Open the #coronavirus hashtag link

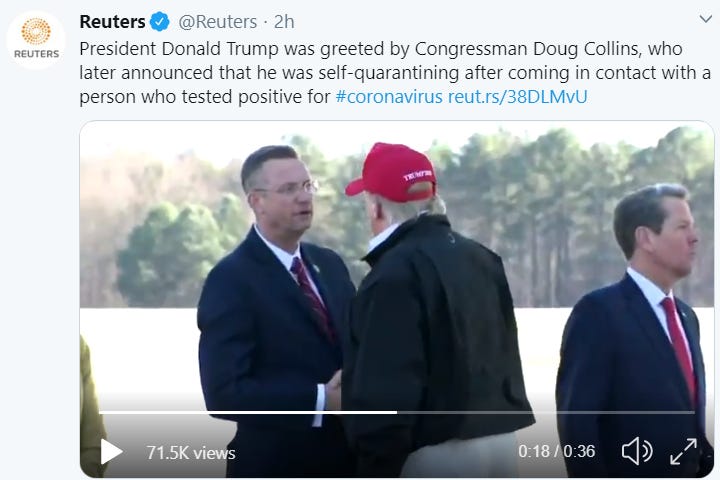click(x=389, y=97)
